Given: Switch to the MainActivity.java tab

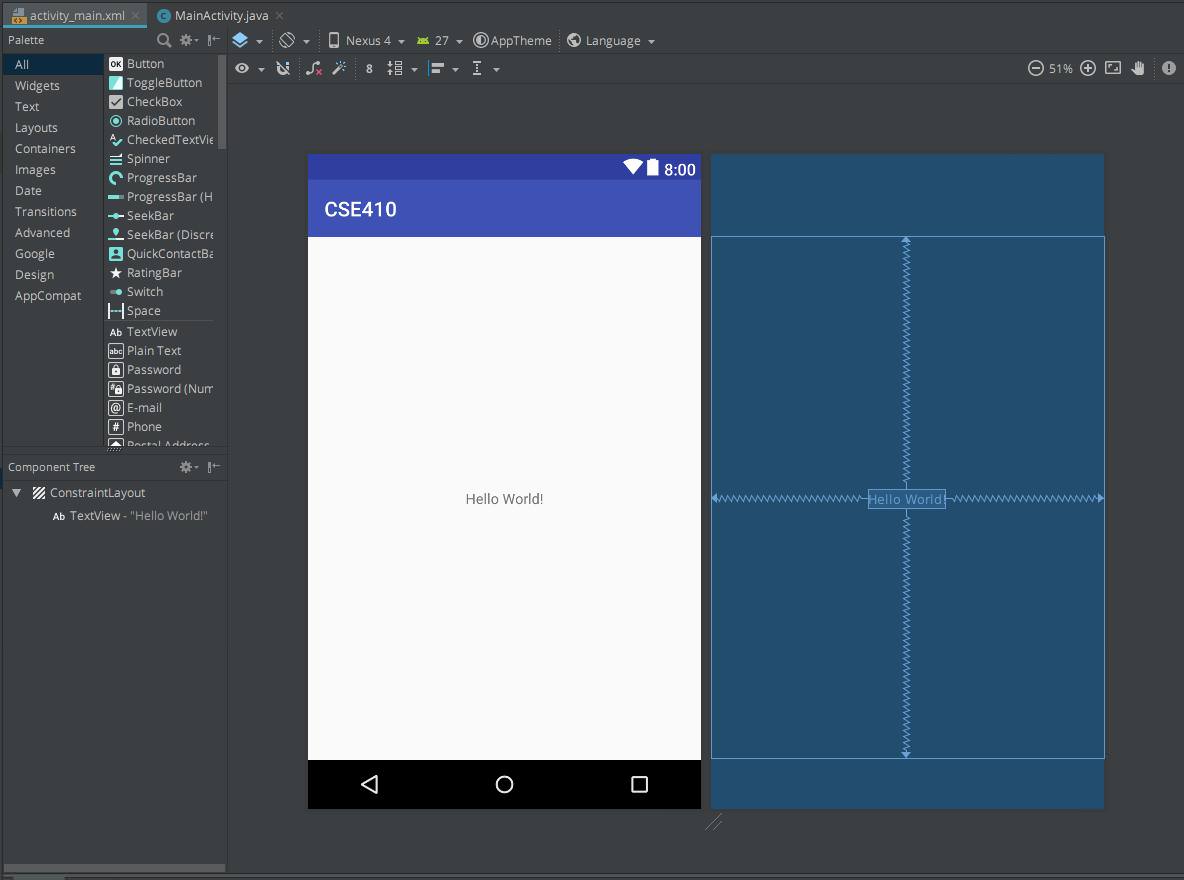Looking at the screenshot, I should 220,15.
